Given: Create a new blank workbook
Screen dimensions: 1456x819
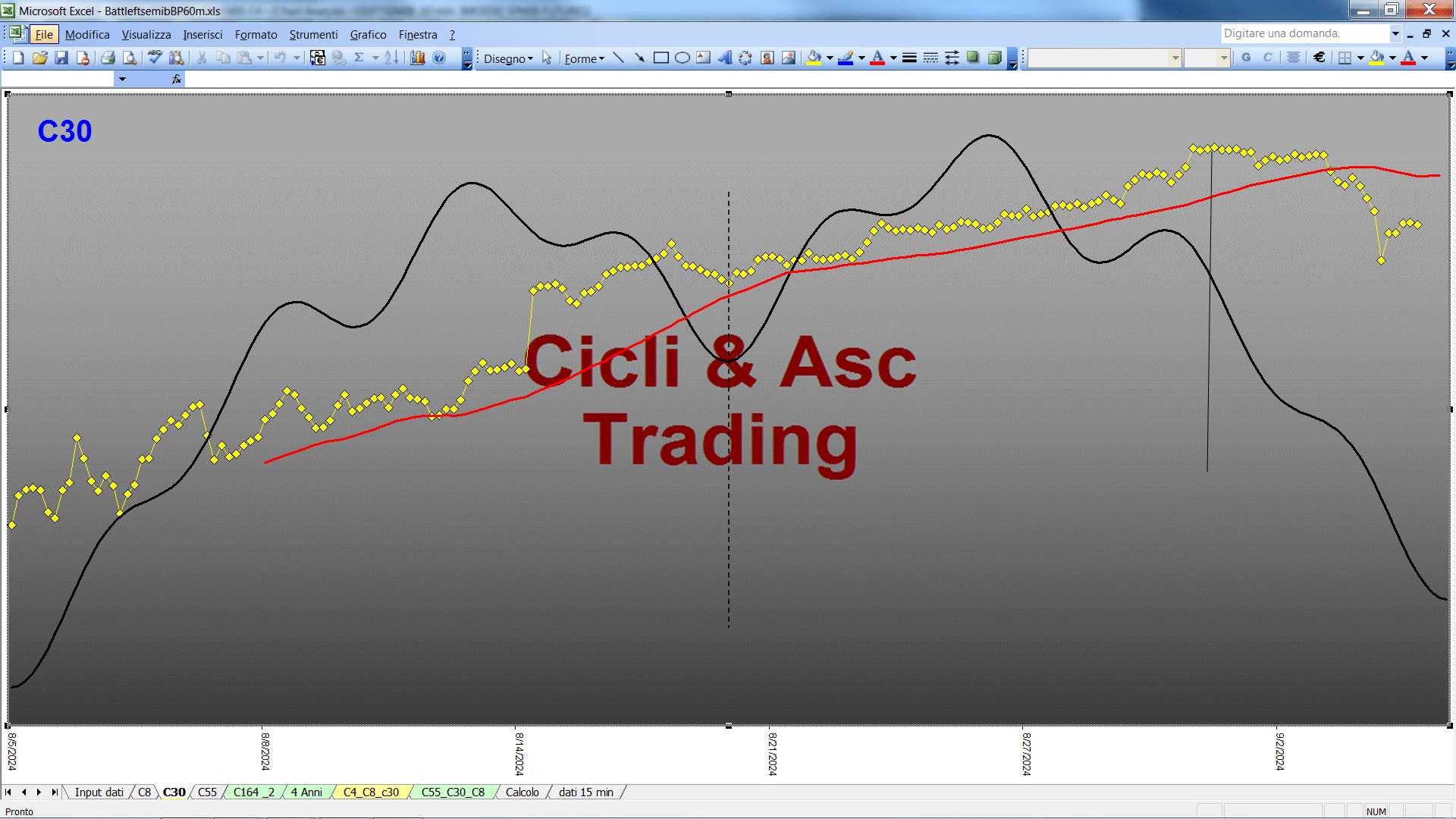Looking at the screenshot, I should (x=19, y=58).
